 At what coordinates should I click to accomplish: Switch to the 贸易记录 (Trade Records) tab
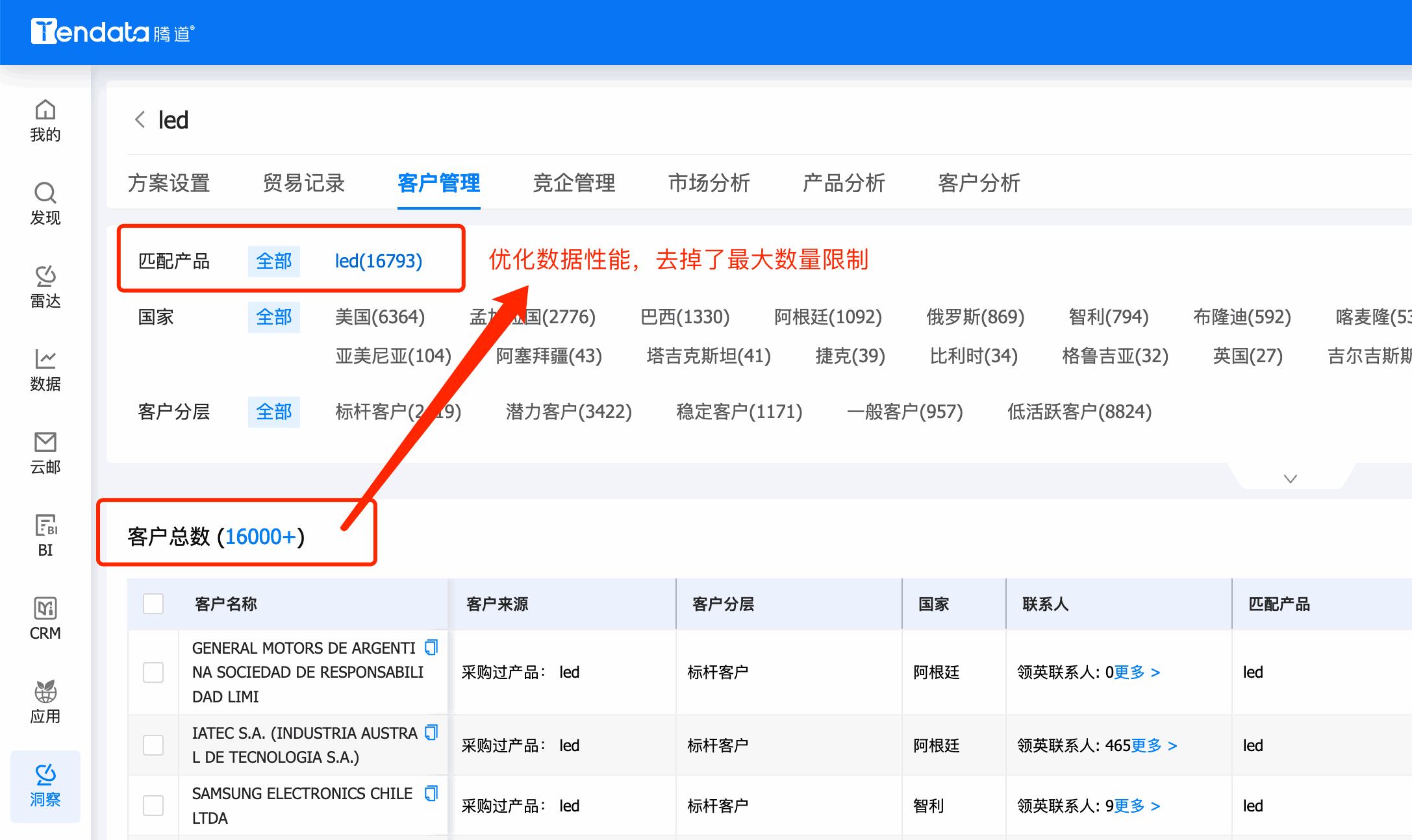pos(303,184)
